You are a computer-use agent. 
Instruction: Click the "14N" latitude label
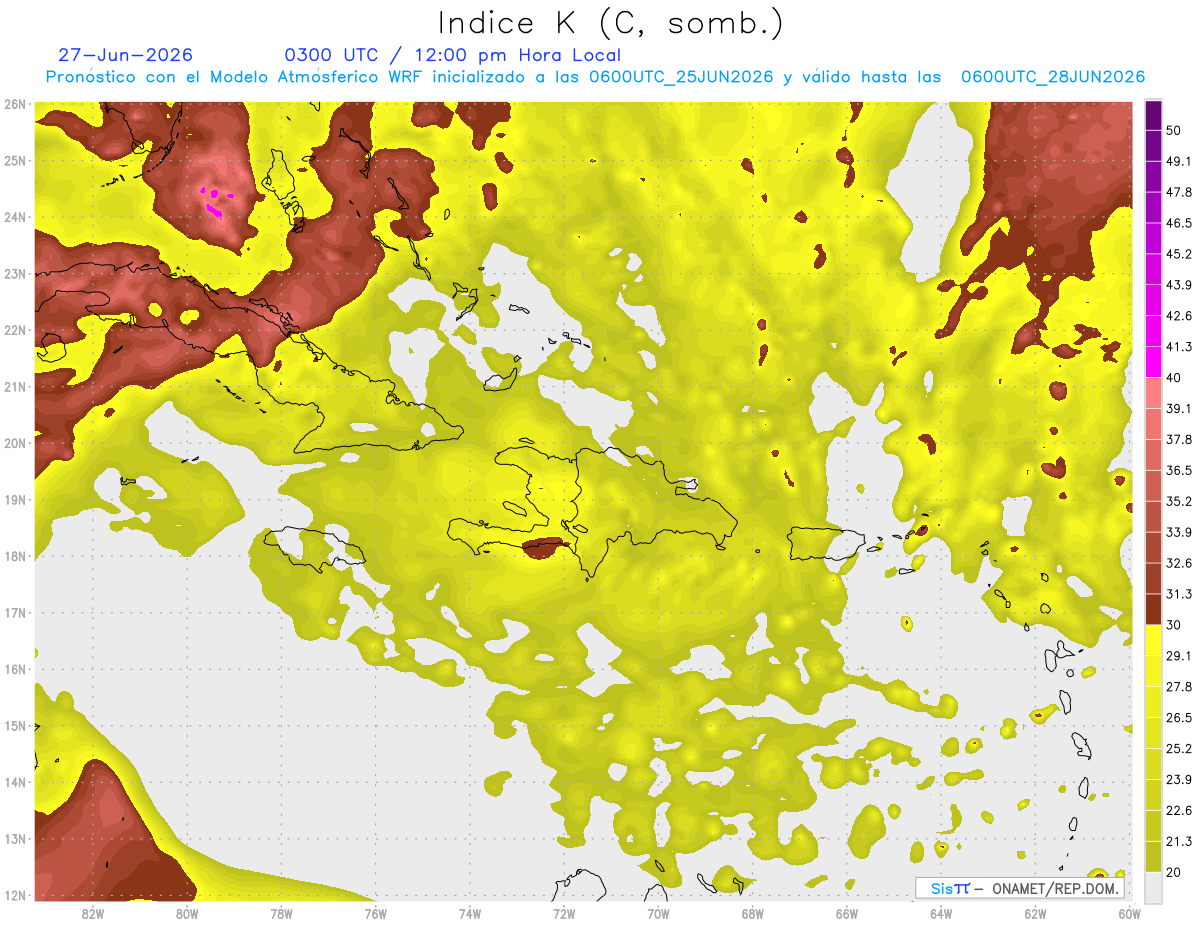15,782
